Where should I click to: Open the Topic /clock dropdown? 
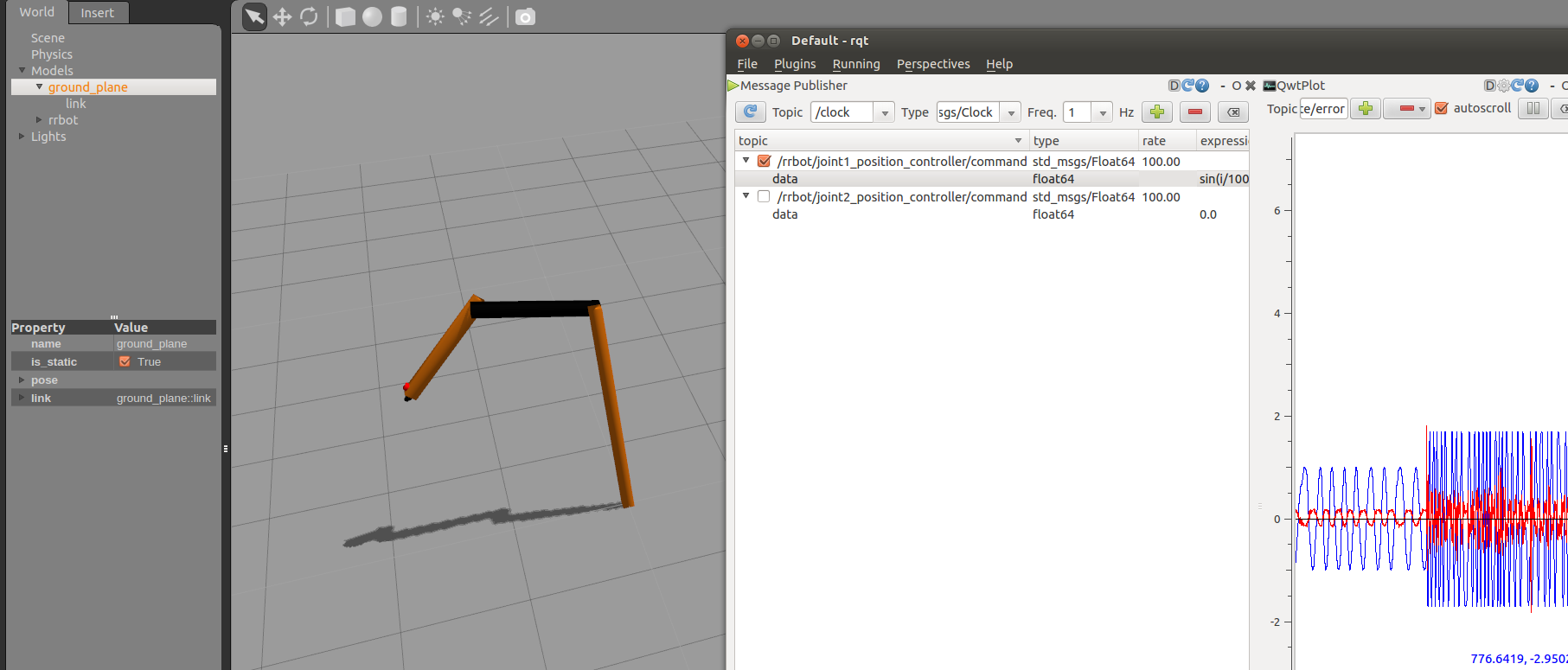pyautogui.click(x=884, y=112)
